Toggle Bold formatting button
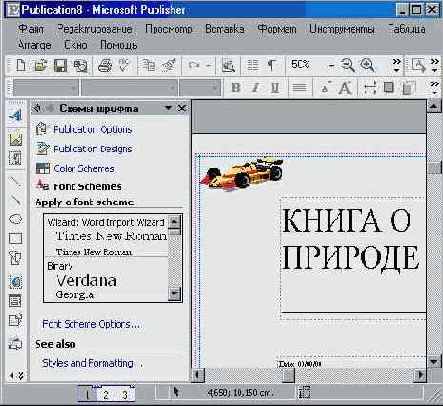The width and height of the screenshot is (443, 406). (236, 88)
